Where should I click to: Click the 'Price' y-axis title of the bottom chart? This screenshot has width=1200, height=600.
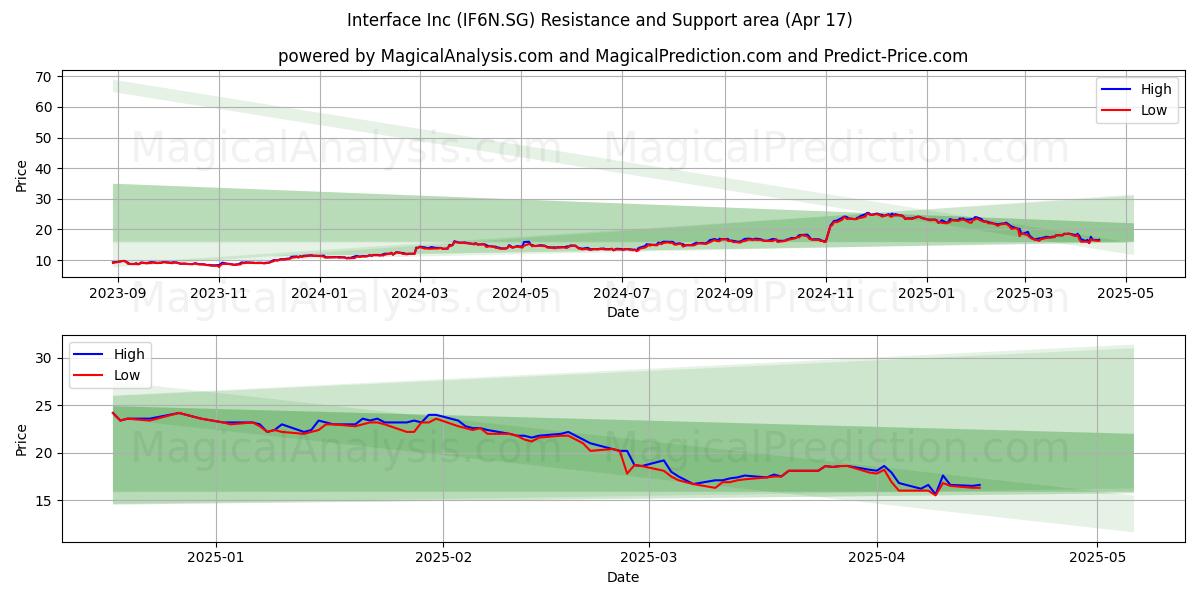22,438
